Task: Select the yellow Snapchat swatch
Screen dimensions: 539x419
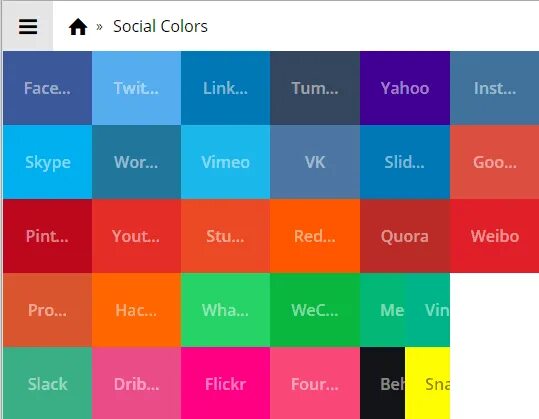Action: (428, 383)
